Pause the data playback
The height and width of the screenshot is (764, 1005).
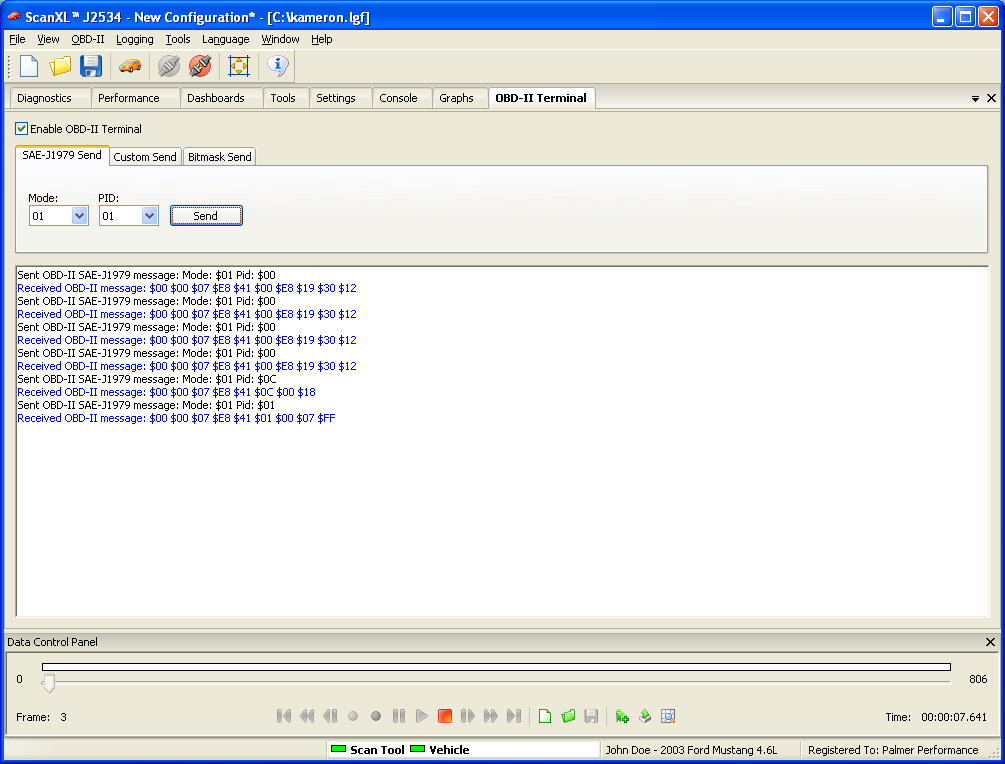tap(399, 716)
